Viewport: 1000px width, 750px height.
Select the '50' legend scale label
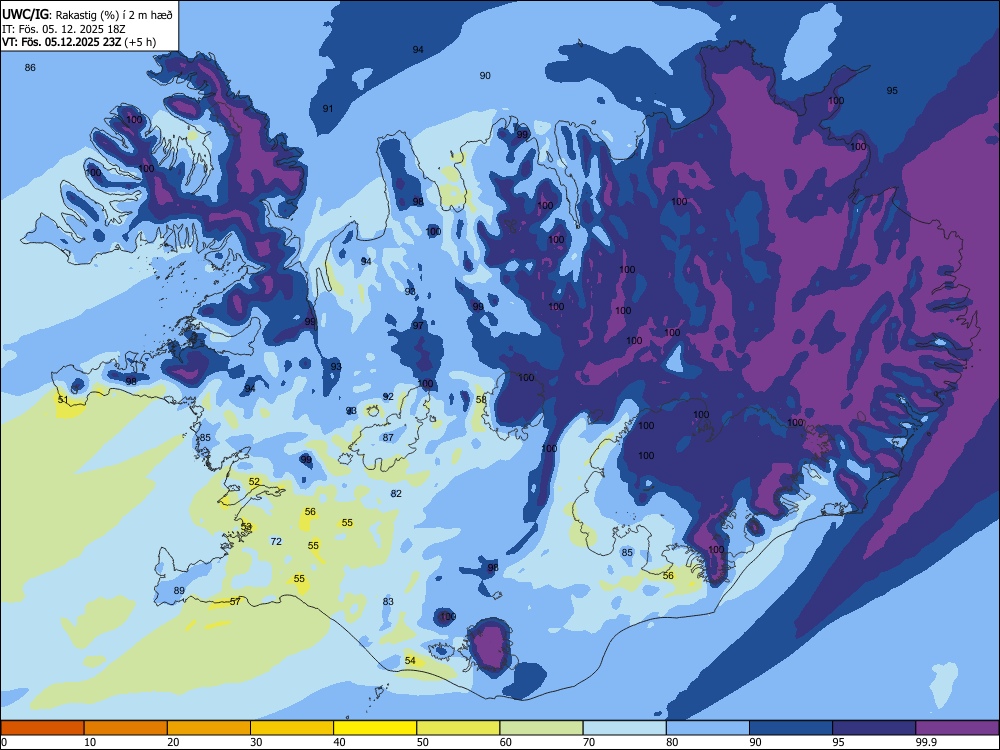[423, 742]
